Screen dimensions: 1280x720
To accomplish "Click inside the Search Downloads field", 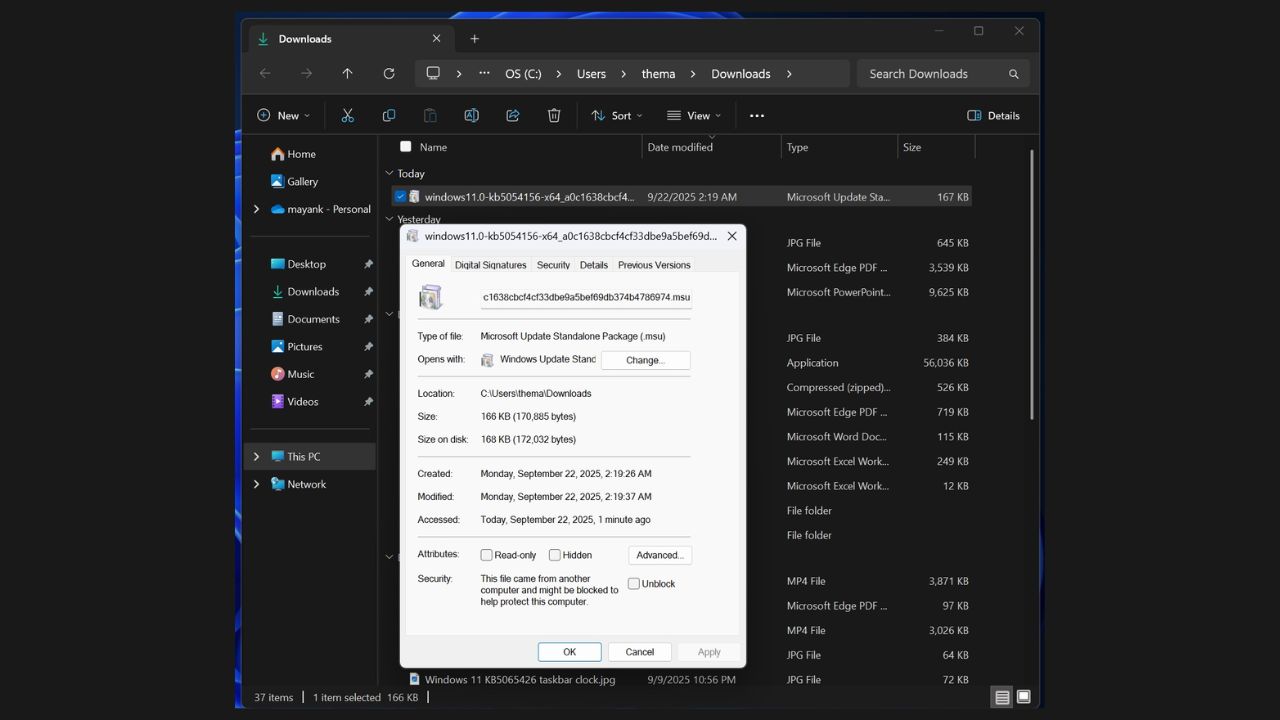I will 930,73.
